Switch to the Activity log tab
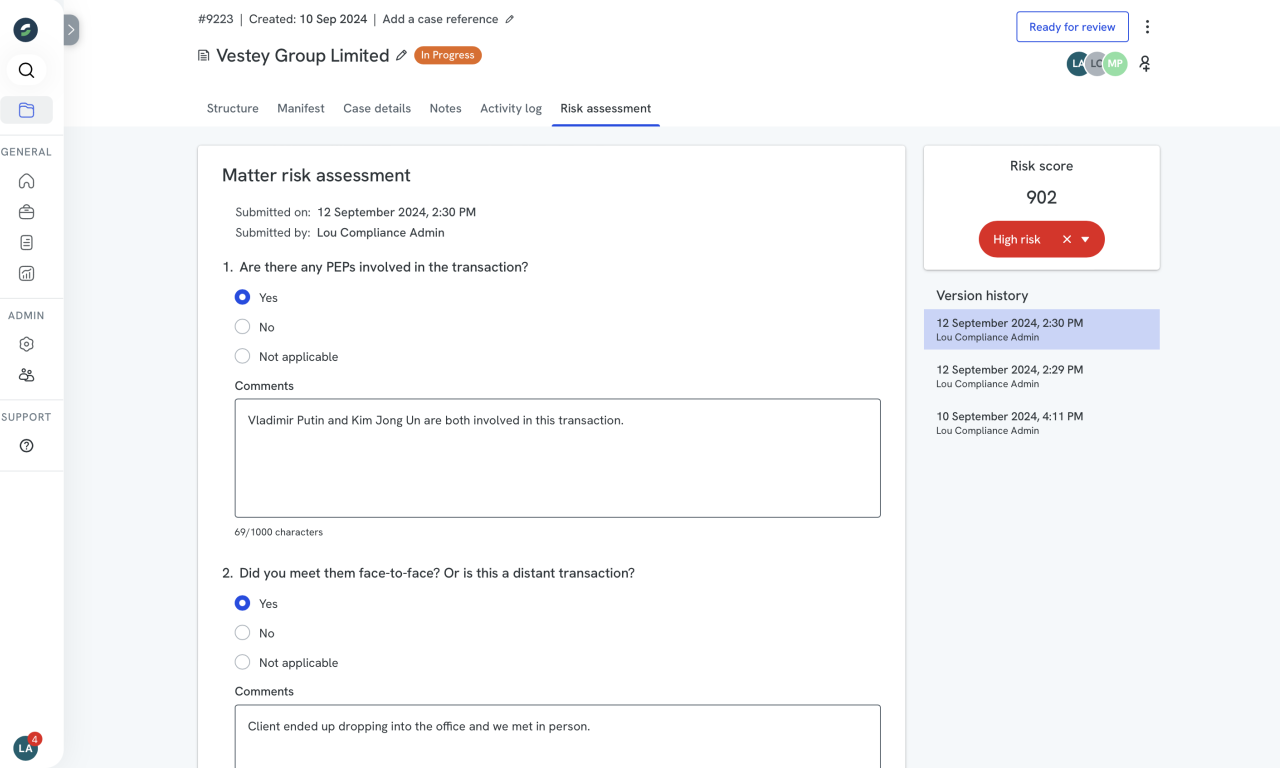This screenshot has width=1280, height=768. [x=511, y=108]
